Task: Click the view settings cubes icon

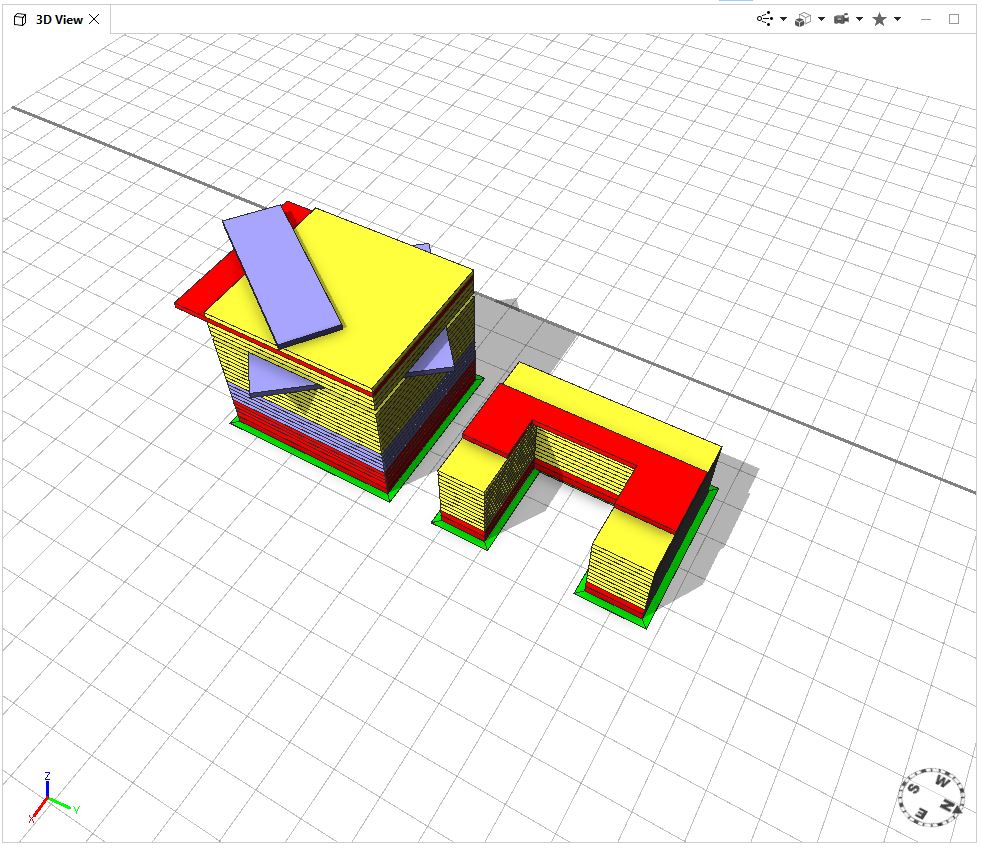Action: click(803, 20)
